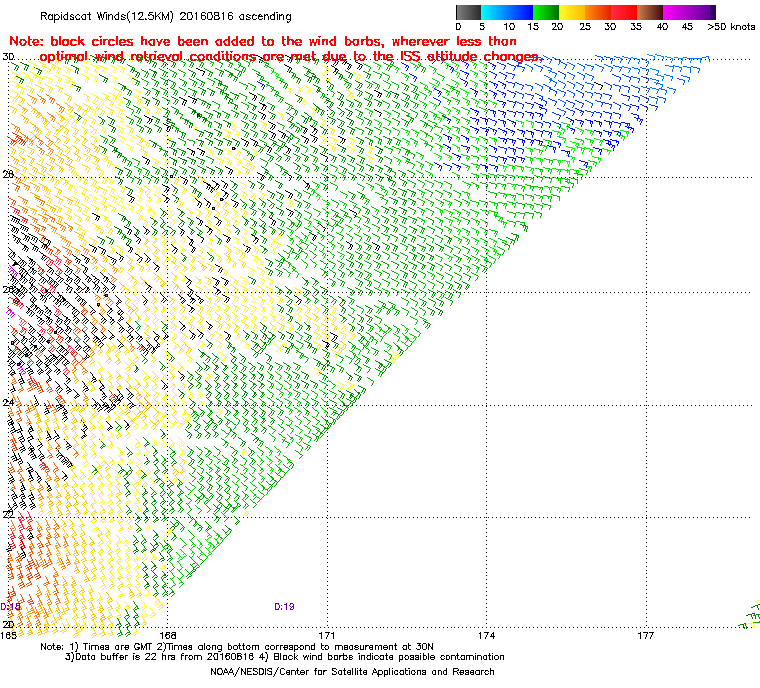Screen dimensions: 760x688
Task: Click the '>50 knots' legend label
Action: click(731, 27)
